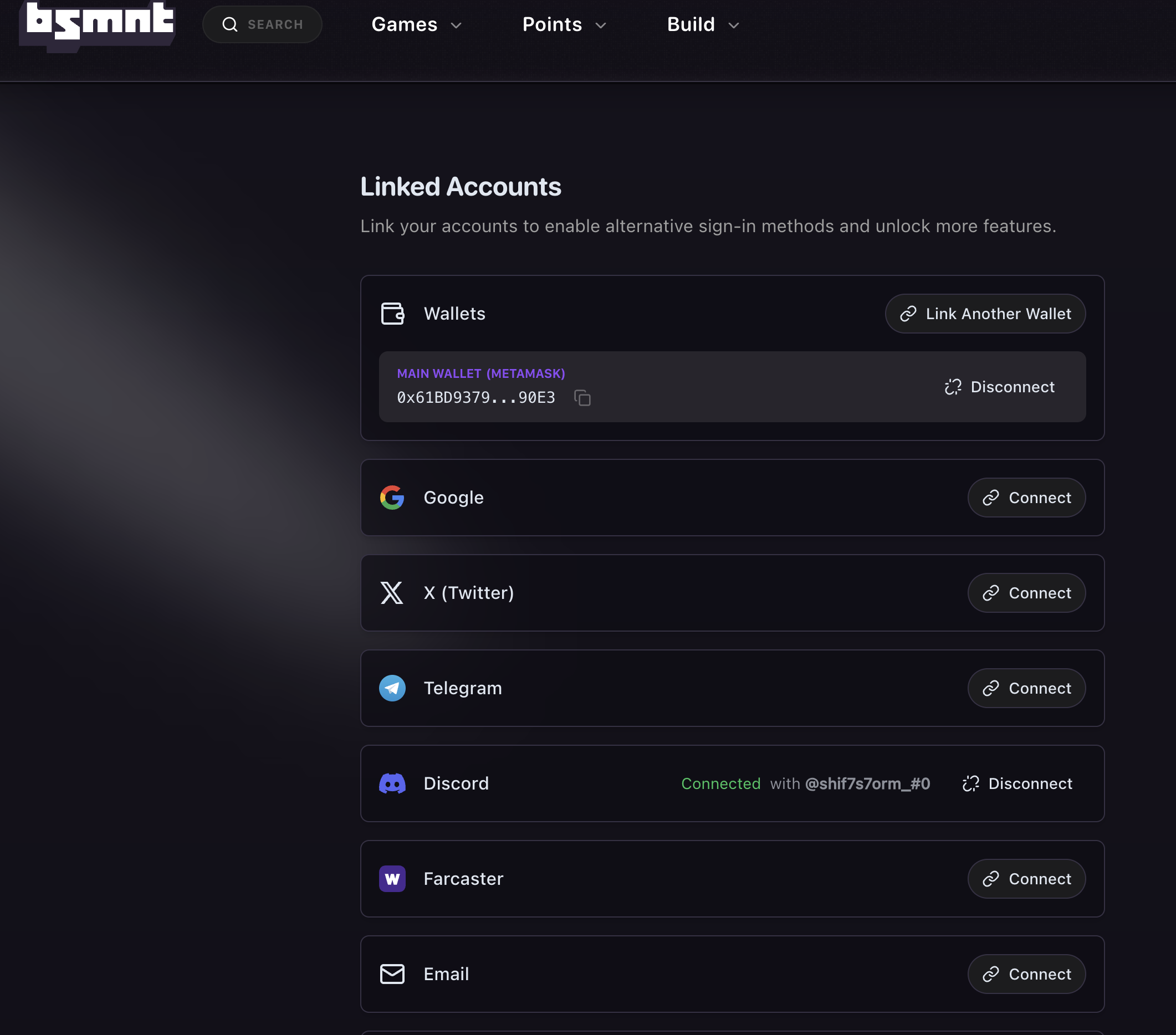Image resolution: width=1176 pixels, height=1035 pixels.
Task: Click the Email envelope icon
Action: [392, 974]
